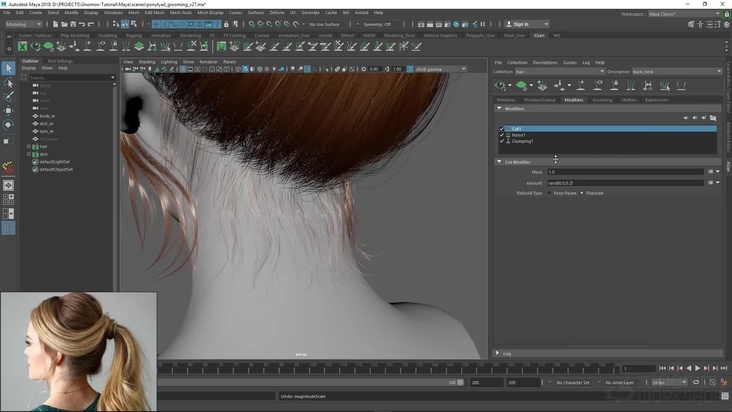Click the first XGen shelf icon
This screenshot has width=732, height=412.
point(22,46)
